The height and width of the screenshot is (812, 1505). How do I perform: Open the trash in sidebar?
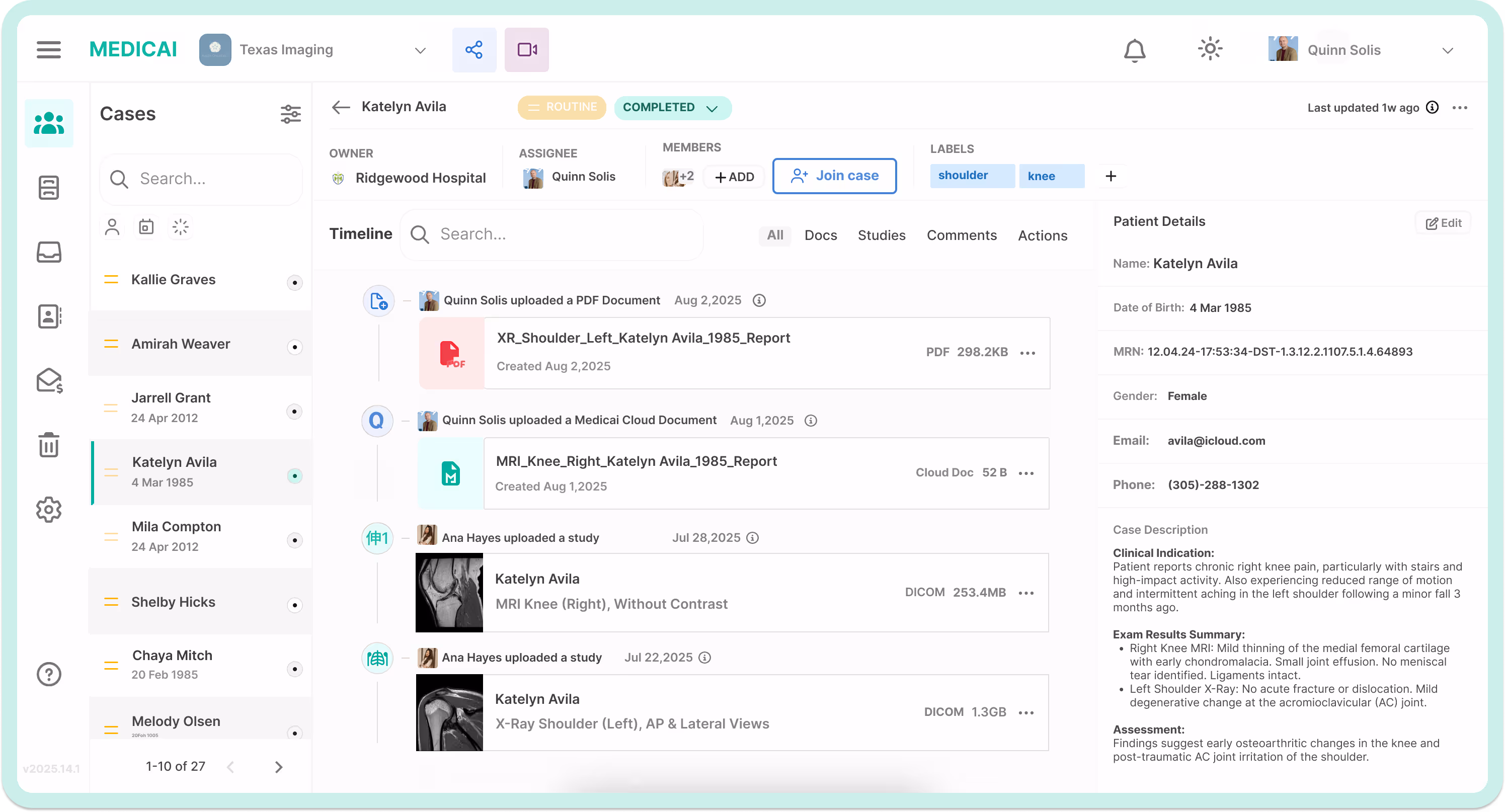[x=49, y=445]
